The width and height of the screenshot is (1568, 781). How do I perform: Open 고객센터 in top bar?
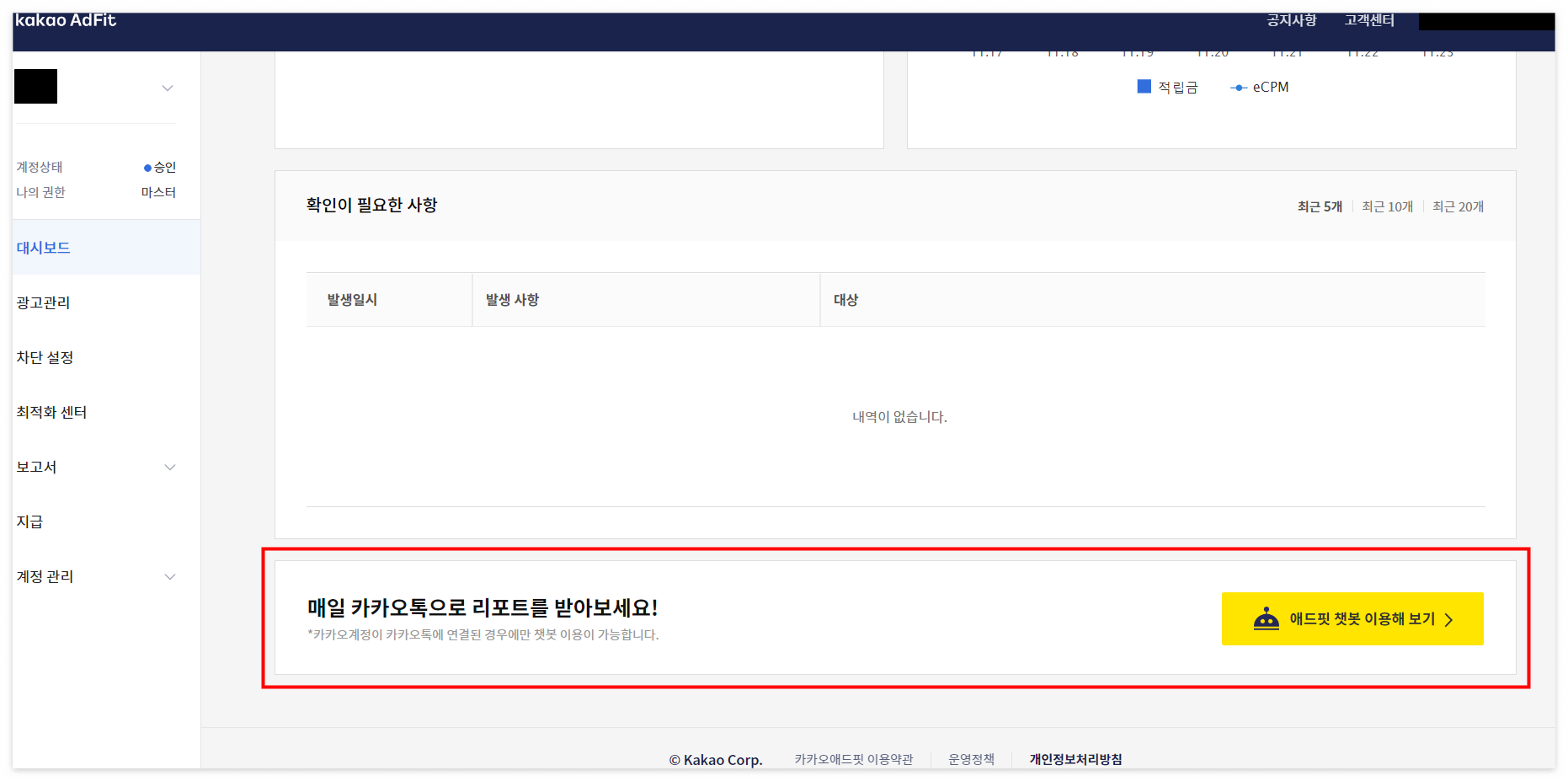point(1369,20)
